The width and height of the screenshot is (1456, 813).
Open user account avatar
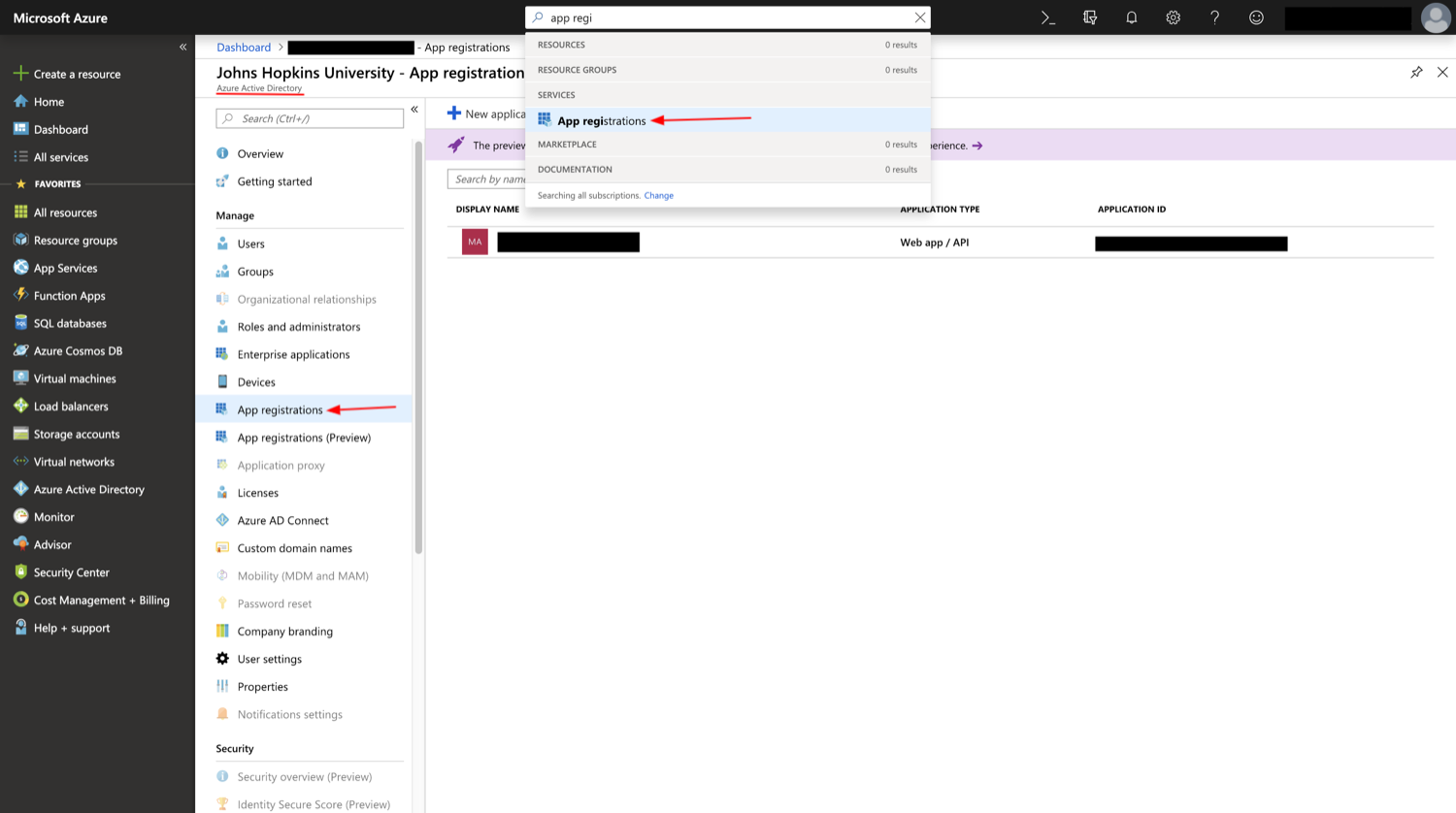(x=1436, y=17)
